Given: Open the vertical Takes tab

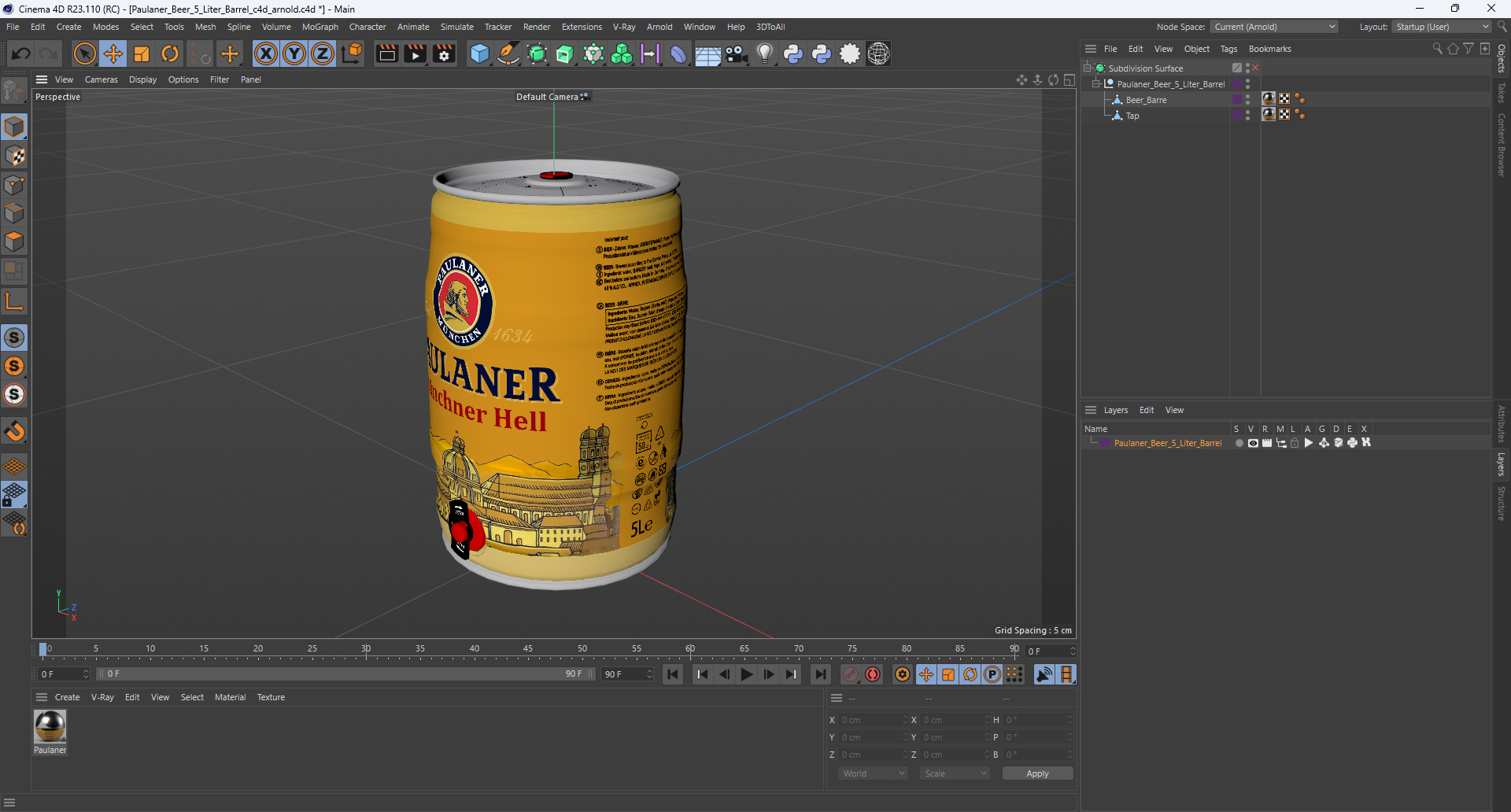Looking at the screenshot, I should point(1502,93).
